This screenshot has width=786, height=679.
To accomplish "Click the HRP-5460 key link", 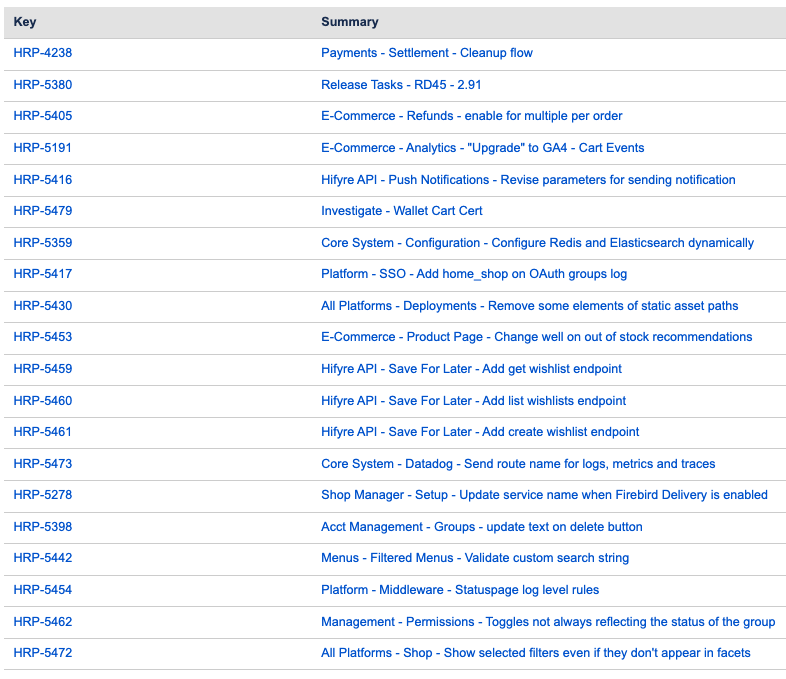I will 43,401.
